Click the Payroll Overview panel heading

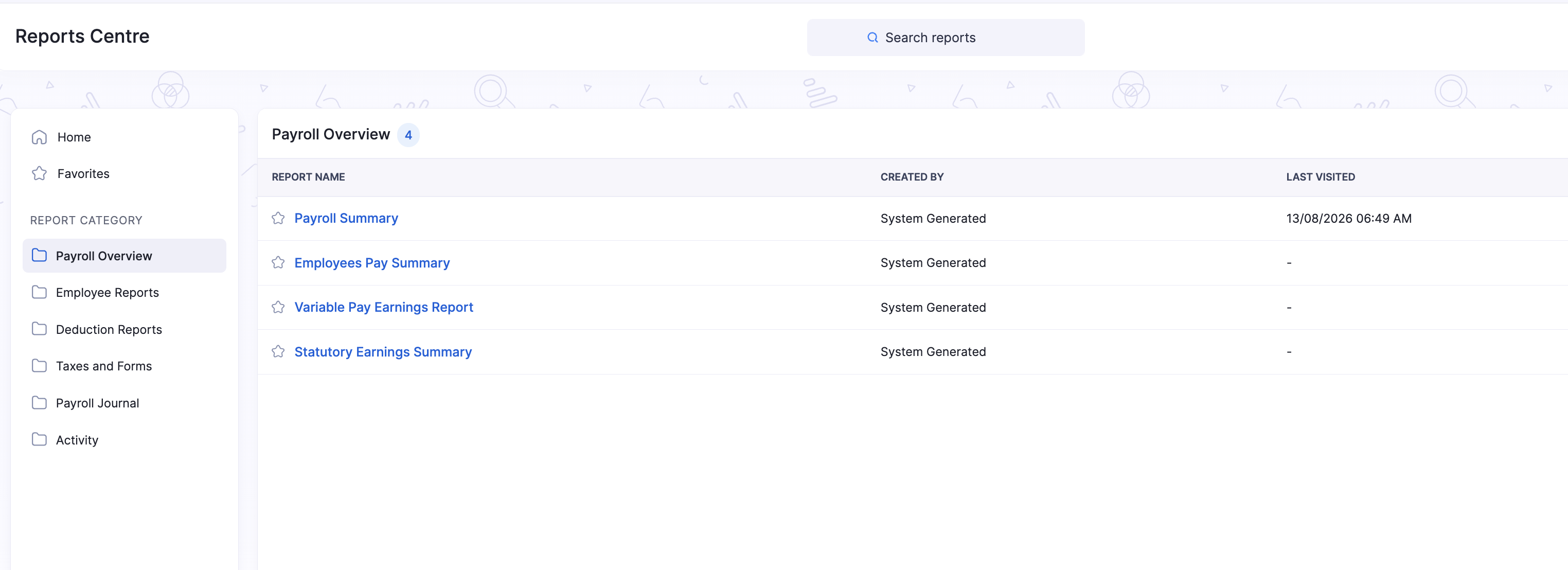coord(330,135)
